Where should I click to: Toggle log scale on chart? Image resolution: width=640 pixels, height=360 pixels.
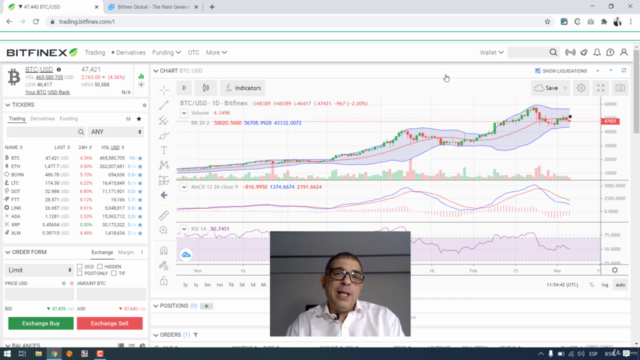tap(605, 285)
